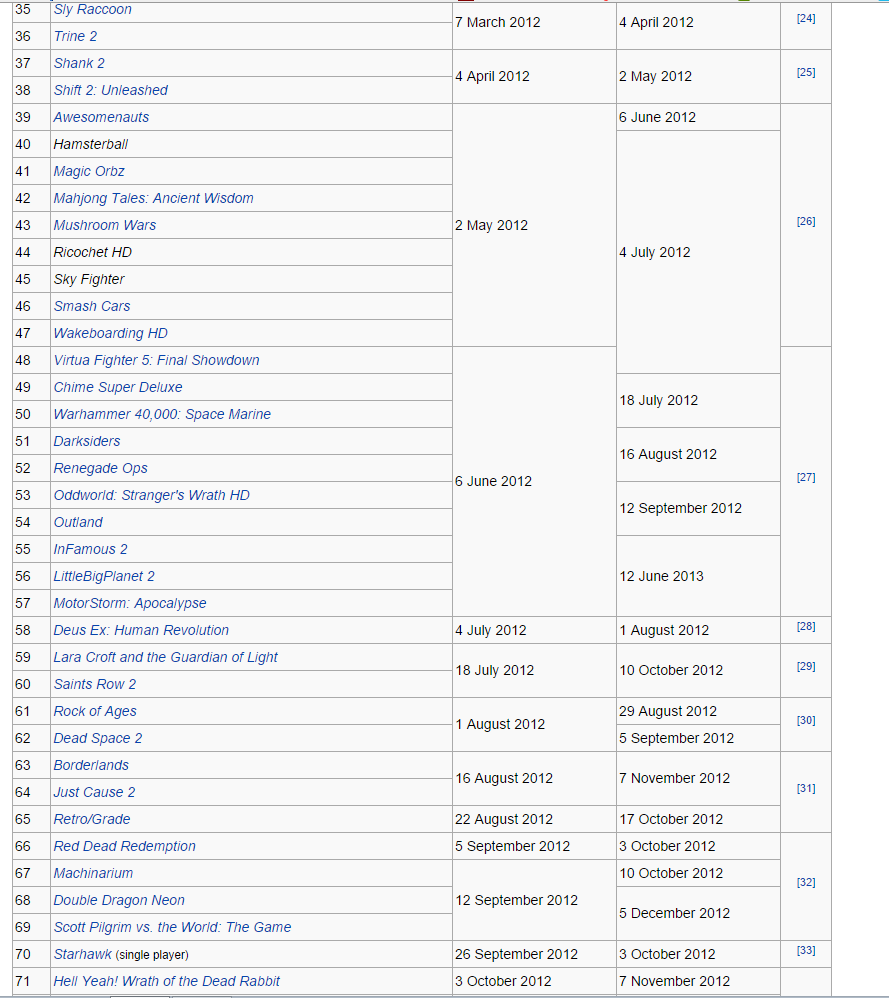This screenshot has height=998, width=889.
Task: Click the Darksiders link
Action: (87, 441)
